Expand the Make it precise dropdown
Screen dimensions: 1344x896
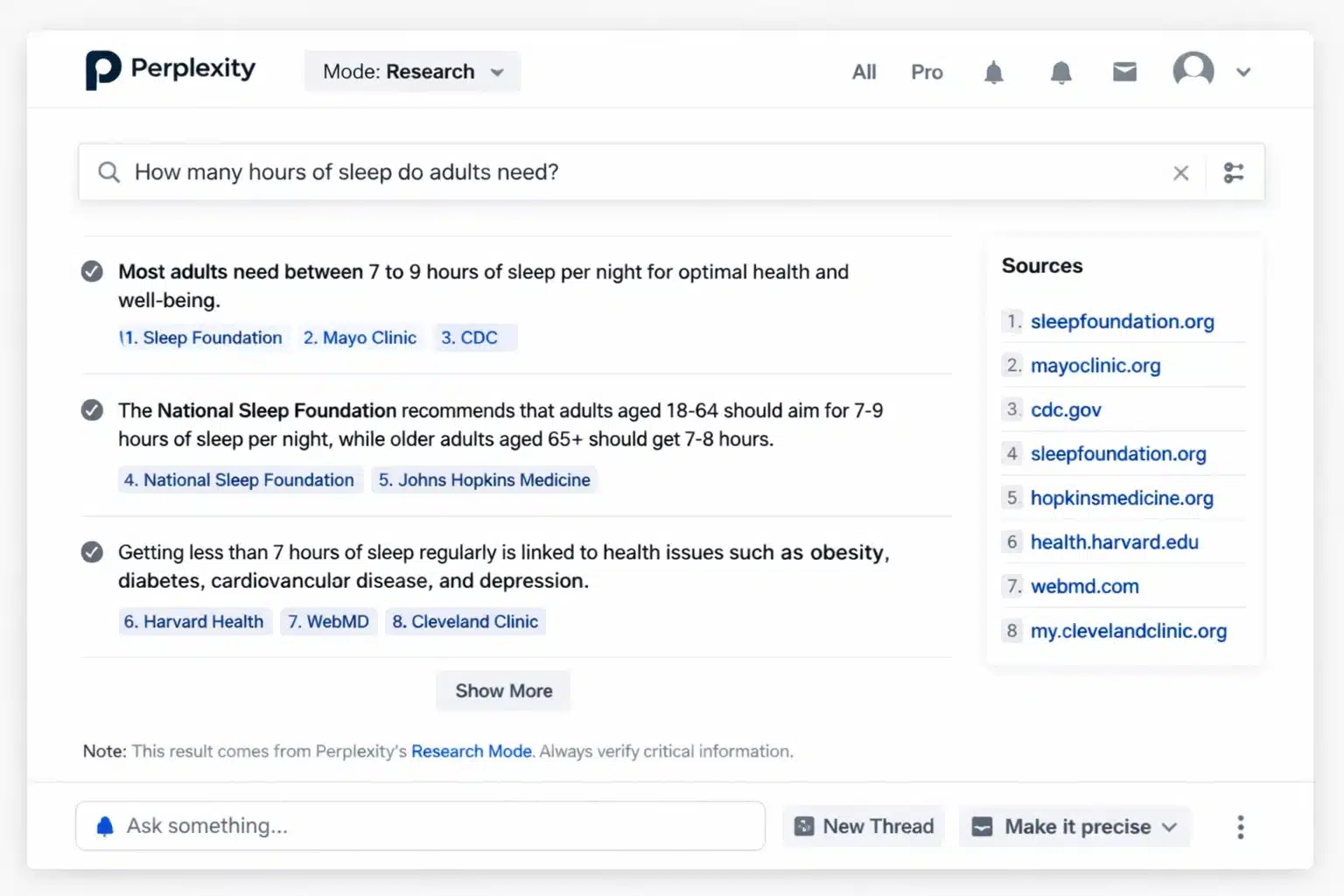click(1074, 827)
